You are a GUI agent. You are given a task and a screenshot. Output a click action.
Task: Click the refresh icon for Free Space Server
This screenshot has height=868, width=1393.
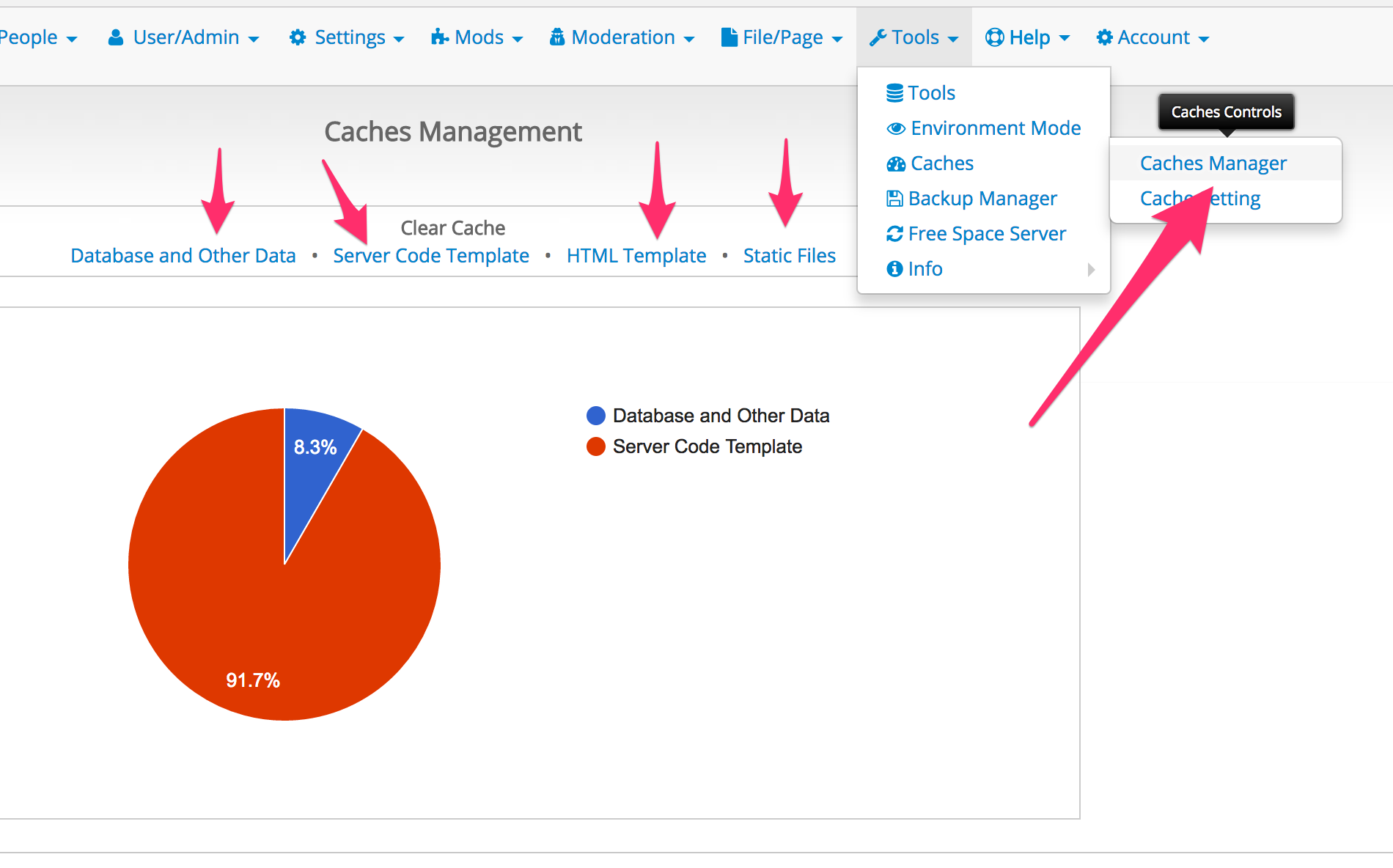pos(894,234)
